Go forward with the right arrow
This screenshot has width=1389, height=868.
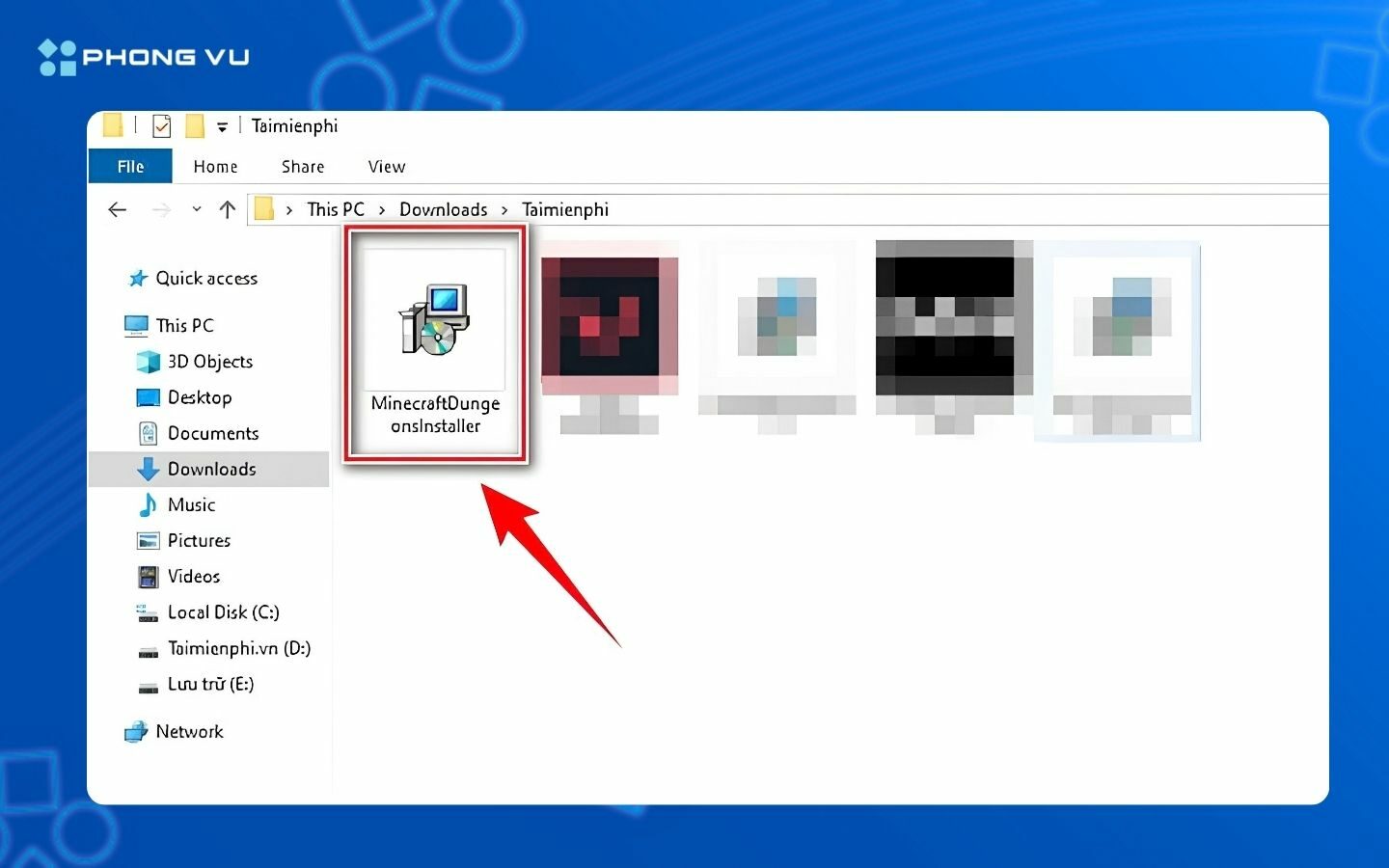pyautogui.click(x=161, y=209)
